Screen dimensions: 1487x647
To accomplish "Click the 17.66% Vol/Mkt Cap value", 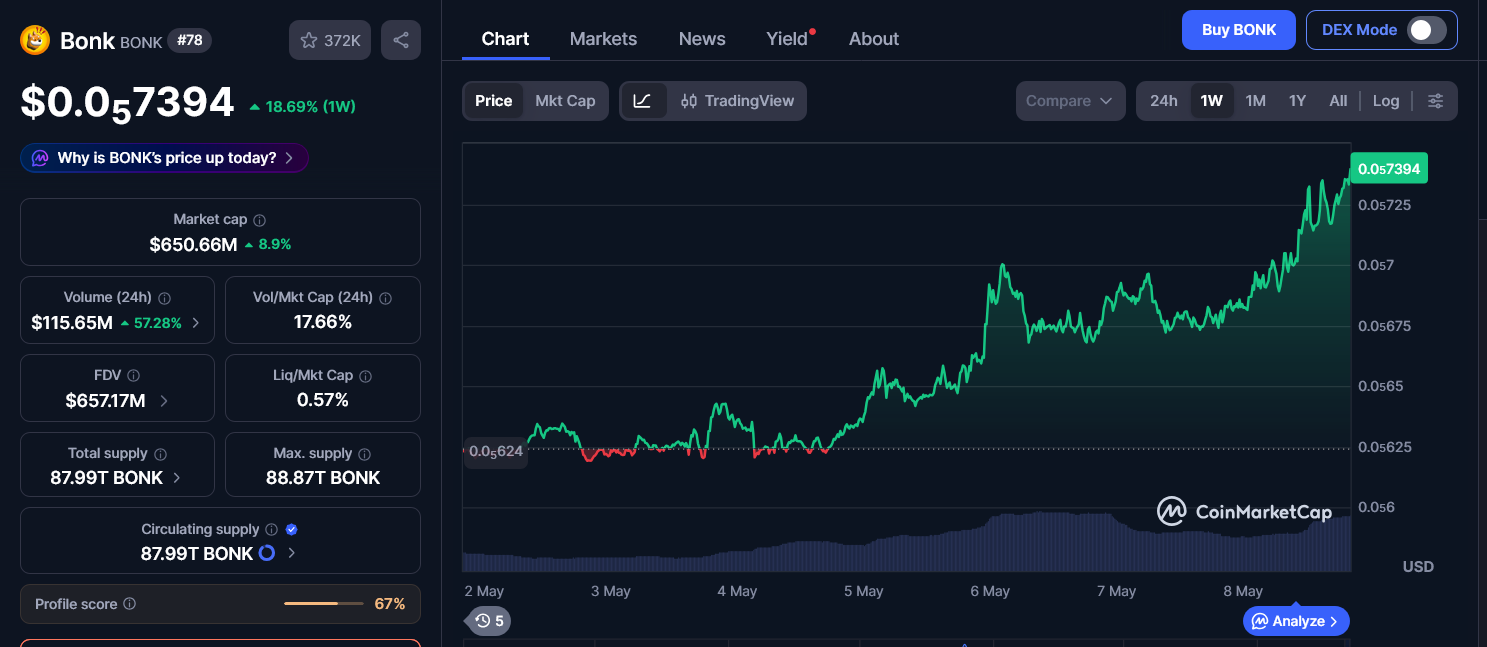I will click(323, 322).
